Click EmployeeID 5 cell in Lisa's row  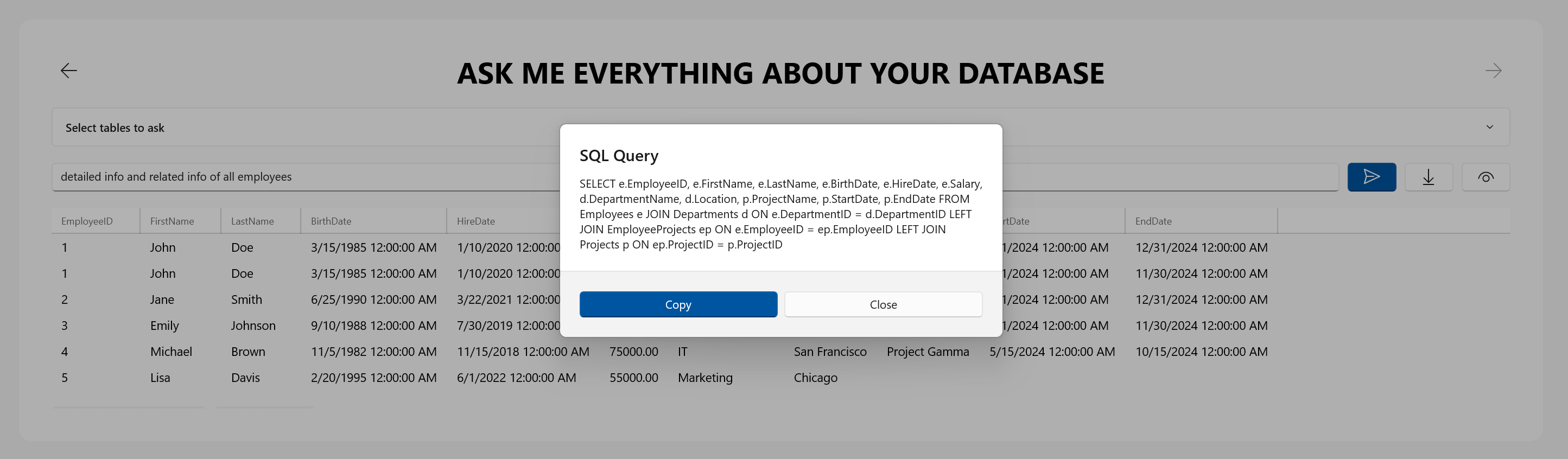pyautogui.click(x=65, y=378)
